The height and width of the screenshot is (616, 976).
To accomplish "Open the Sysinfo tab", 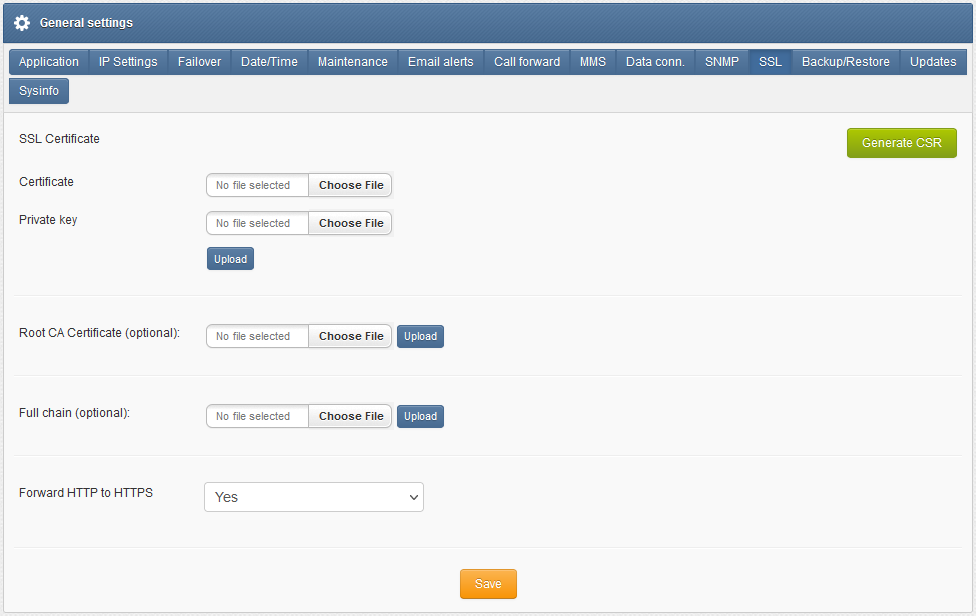I will click(x=39, y=91).
